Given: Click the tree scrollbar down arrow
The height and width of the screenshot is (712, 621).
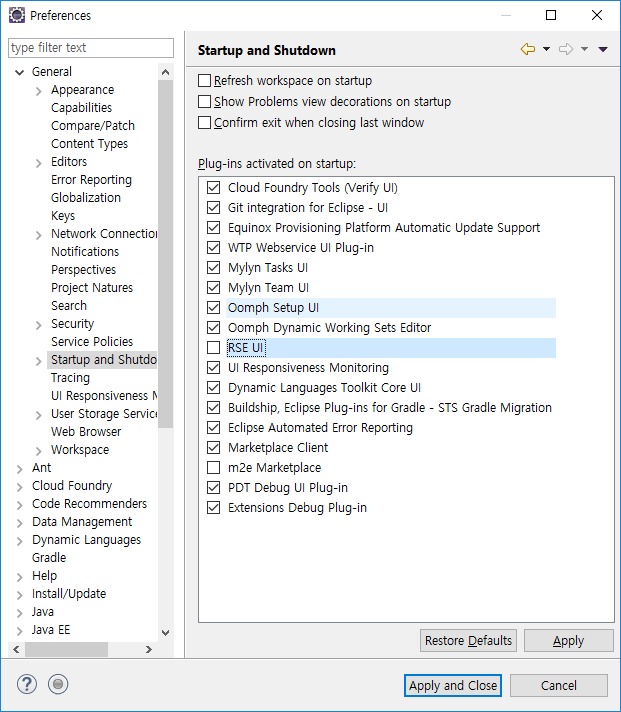Looking at the screenshot, I should tap(165, 633).
